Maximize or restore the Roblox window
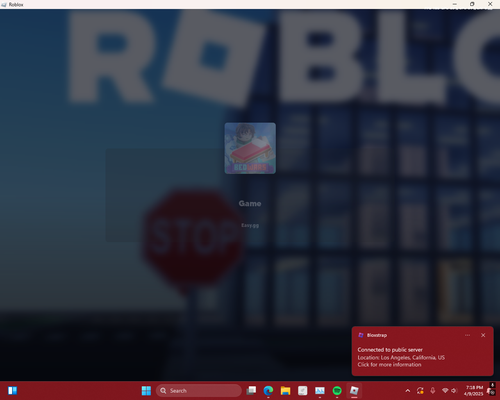500x400 pixels. click(472, 4)
